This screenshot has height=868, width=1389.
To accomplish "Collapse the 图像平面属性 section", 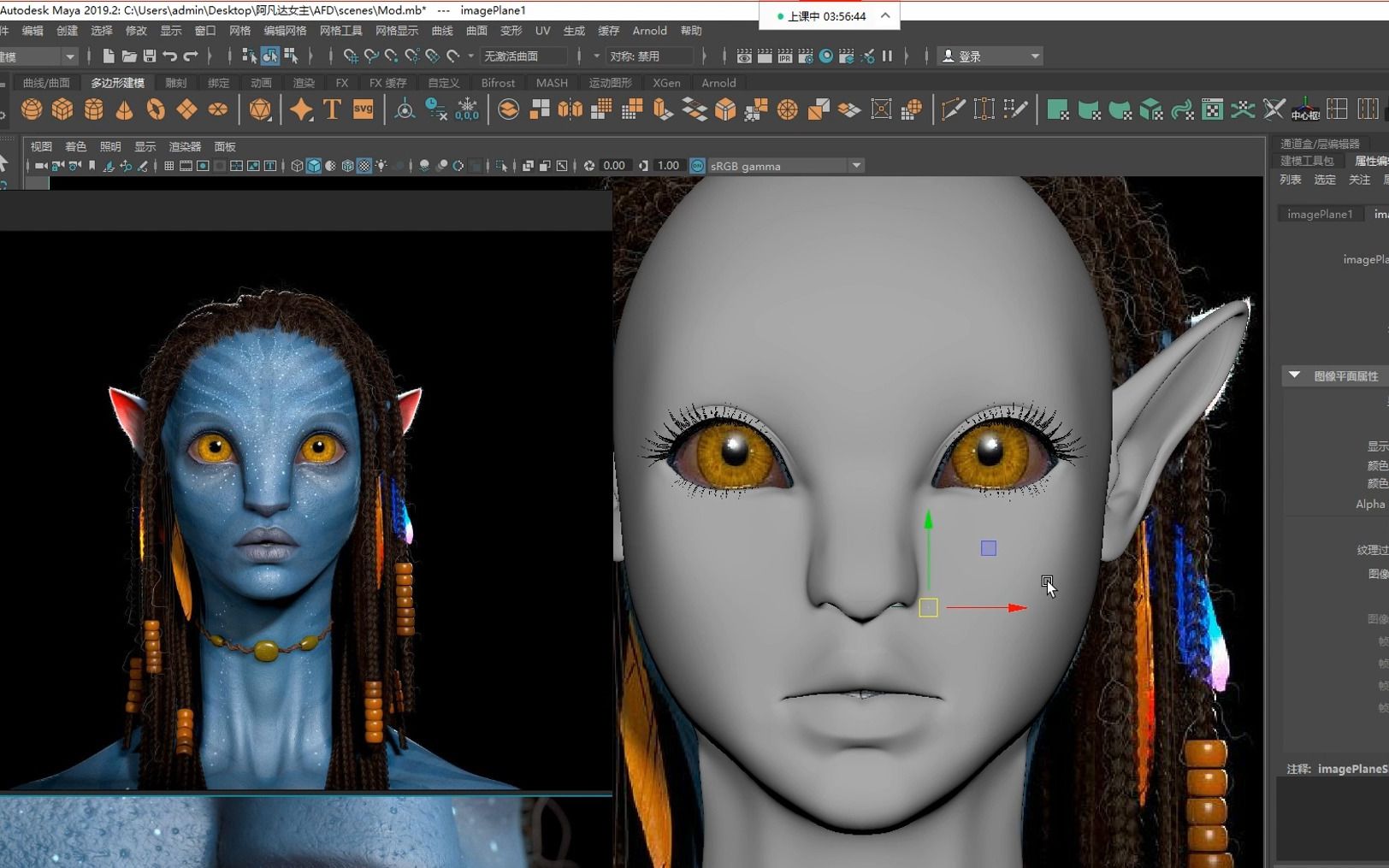I will coord(1293,375).
